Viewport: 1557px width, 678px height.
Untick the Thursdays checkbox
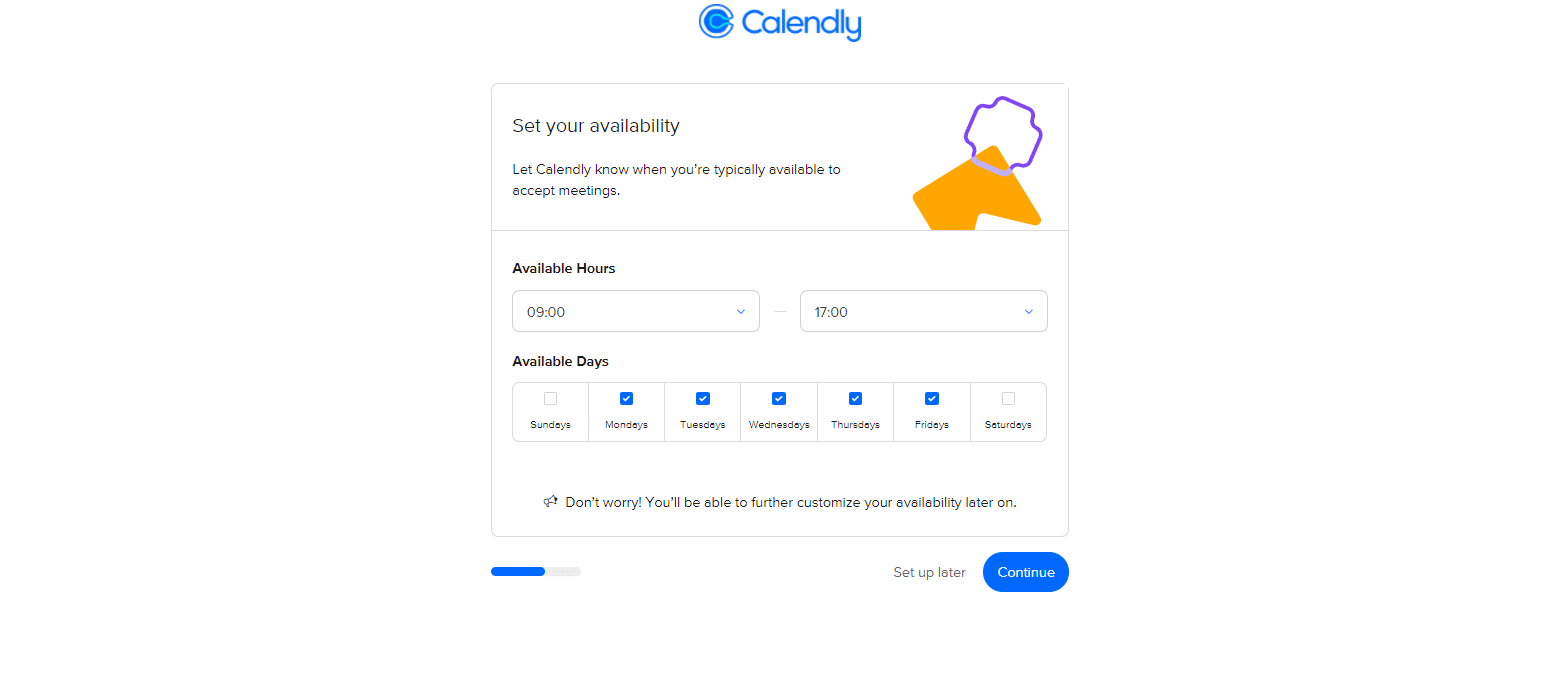[855, 399]
